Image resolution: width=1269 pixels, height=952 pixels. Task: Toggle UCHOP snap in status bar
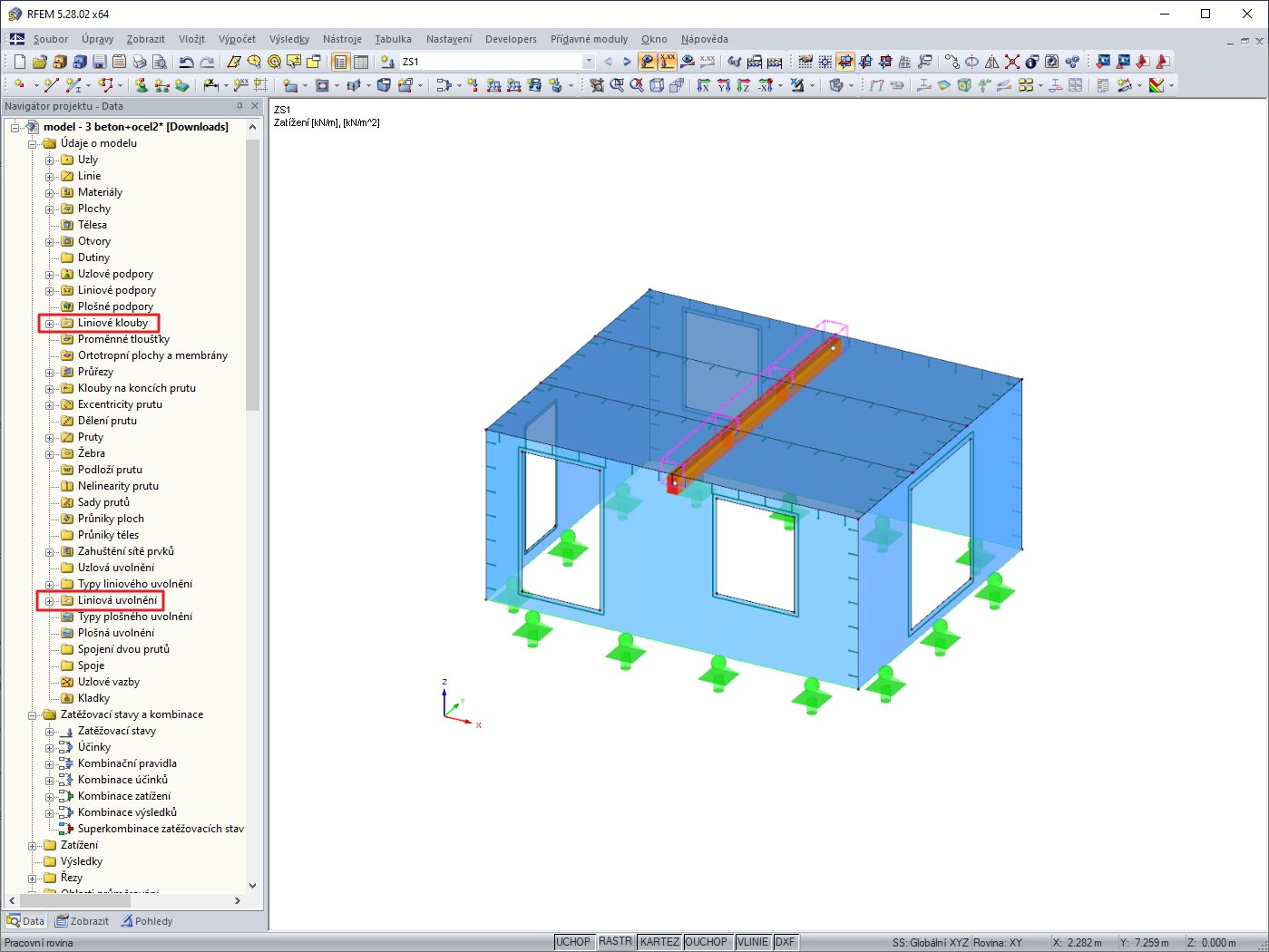point(573,942)
